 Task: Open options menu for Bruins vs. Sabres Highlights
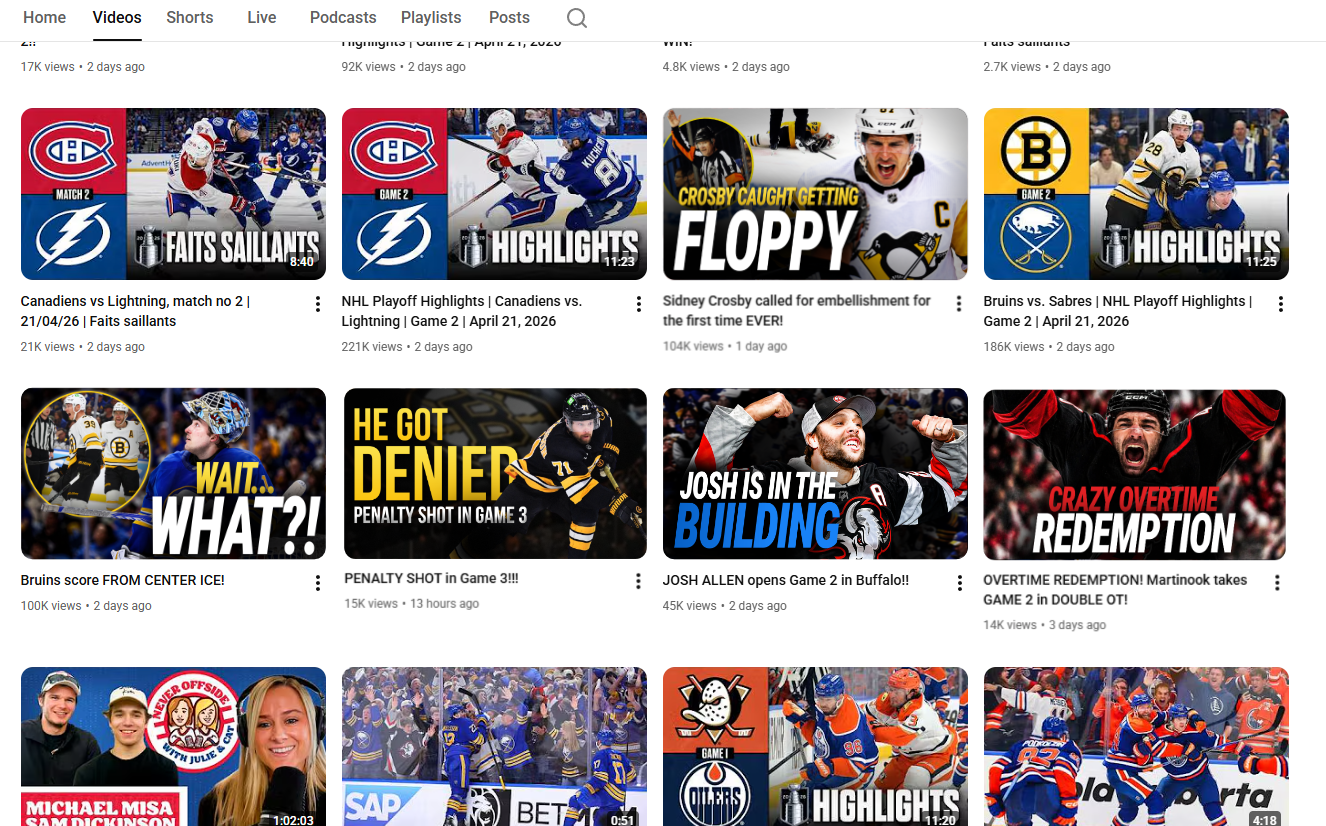(1280, 304)
